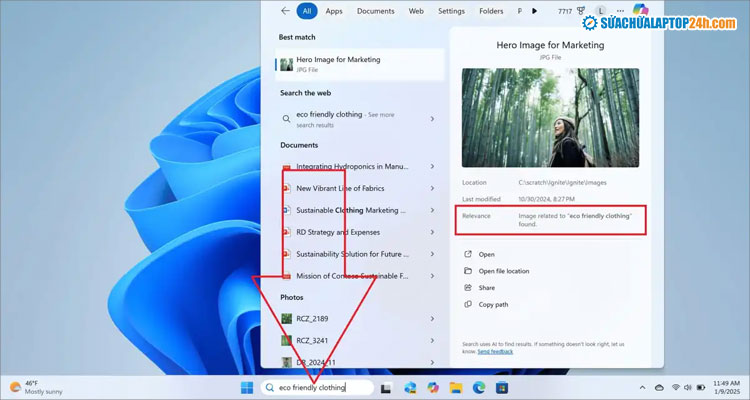Expand the RCZ_3241 photo chevron
750x400 pixels.
[432, 341]
